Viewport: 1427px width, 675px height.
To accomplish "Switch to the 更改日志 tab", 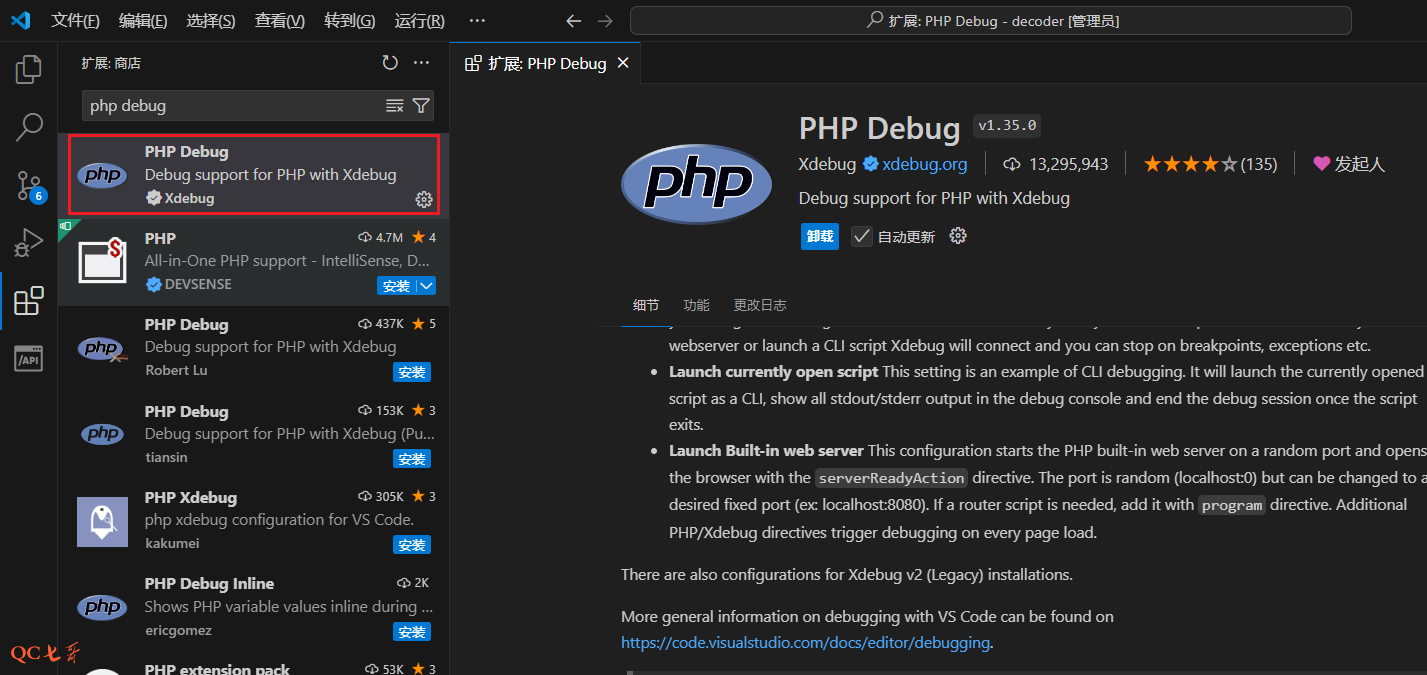I will 761,306.
